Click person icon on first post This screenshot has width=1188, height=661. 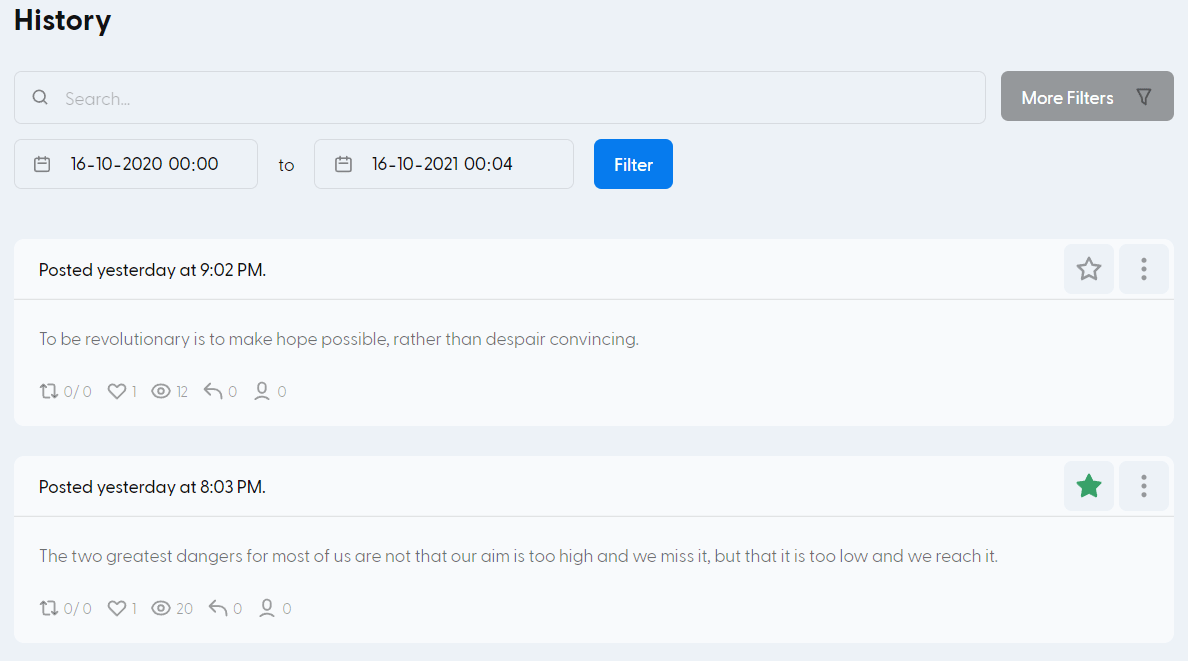click(x=262, y=391)
